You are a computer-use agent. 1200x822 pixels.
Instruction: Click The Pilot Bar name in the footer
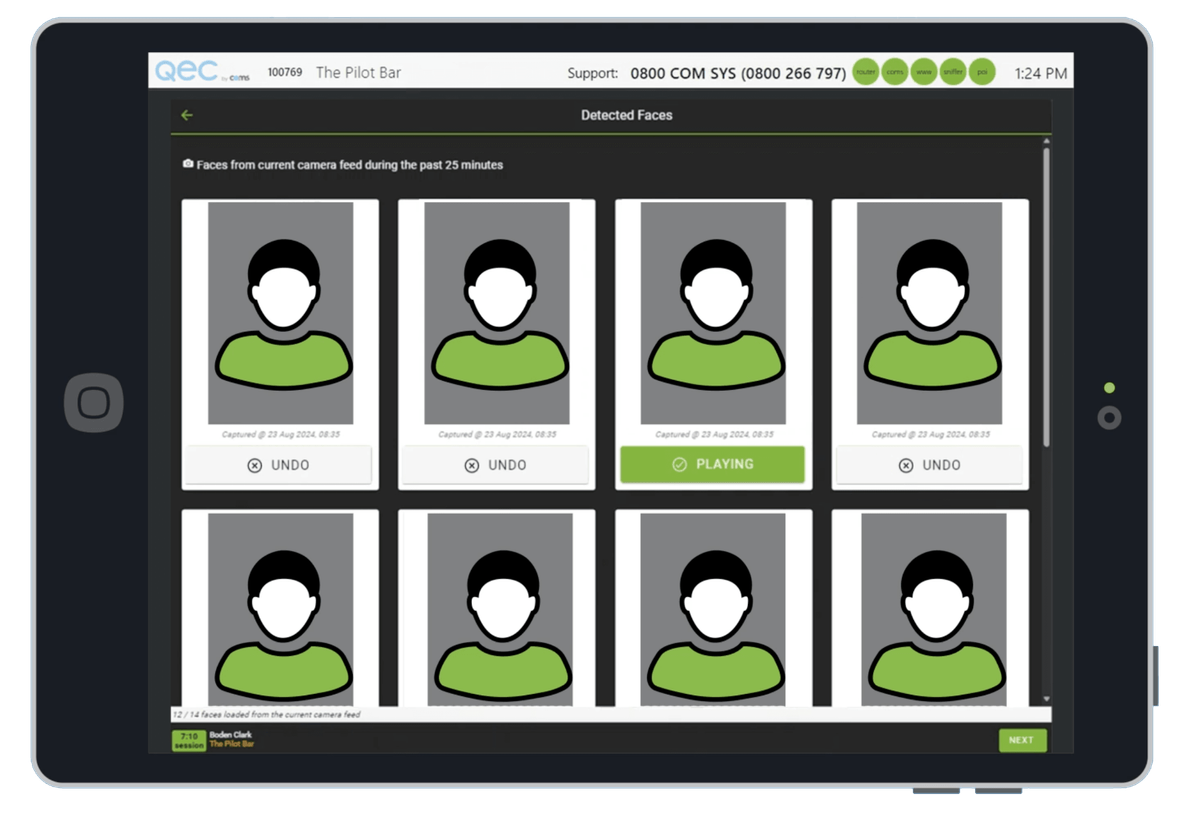click(x=231, y=746)
